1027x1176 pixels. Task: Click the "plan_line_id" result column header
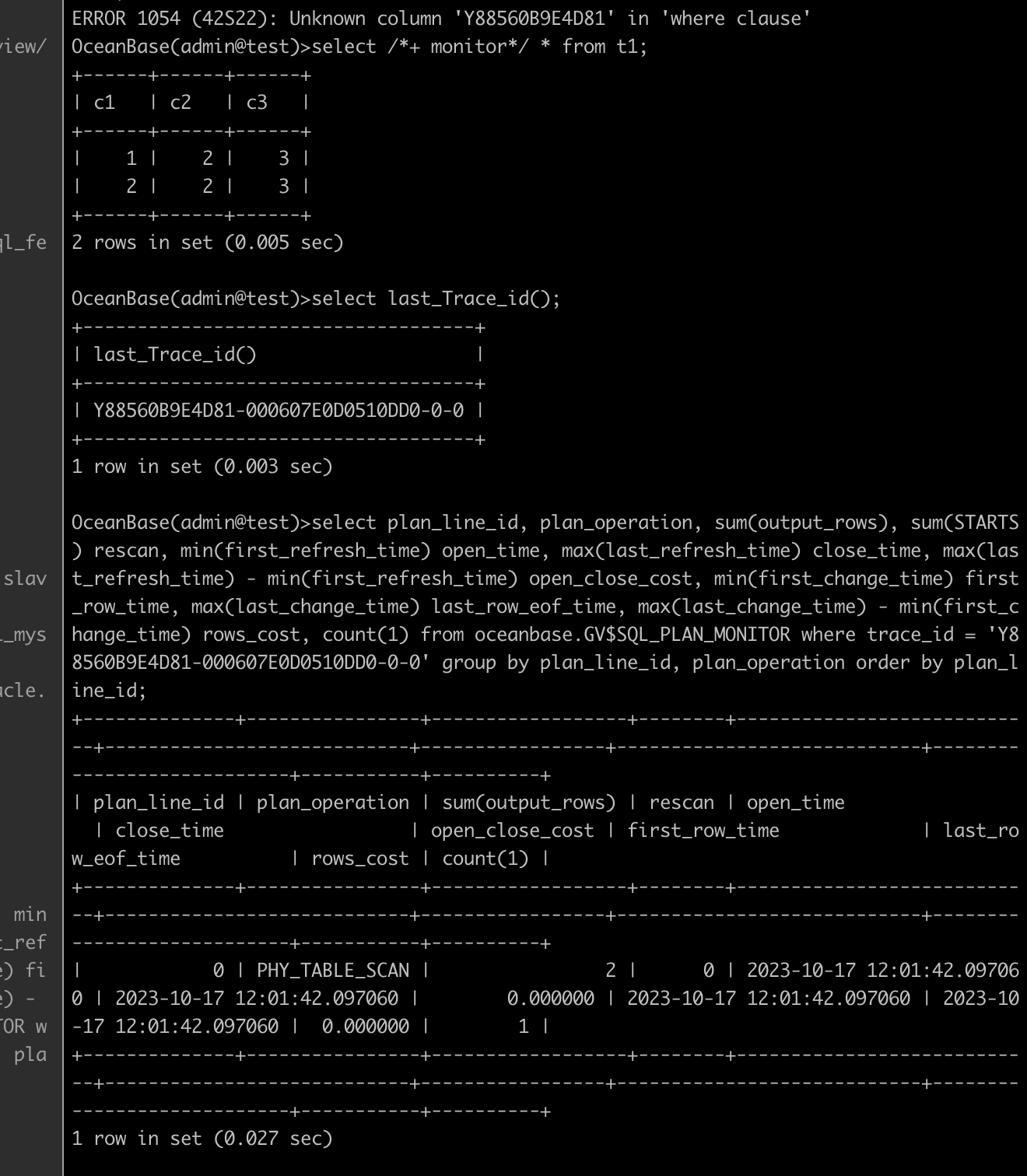pyautogui.click(x=159, y=803)
